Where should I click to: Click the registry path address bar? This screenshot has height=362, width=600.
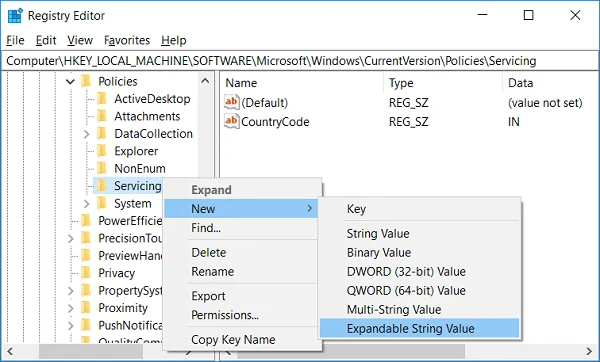point(300,61)
